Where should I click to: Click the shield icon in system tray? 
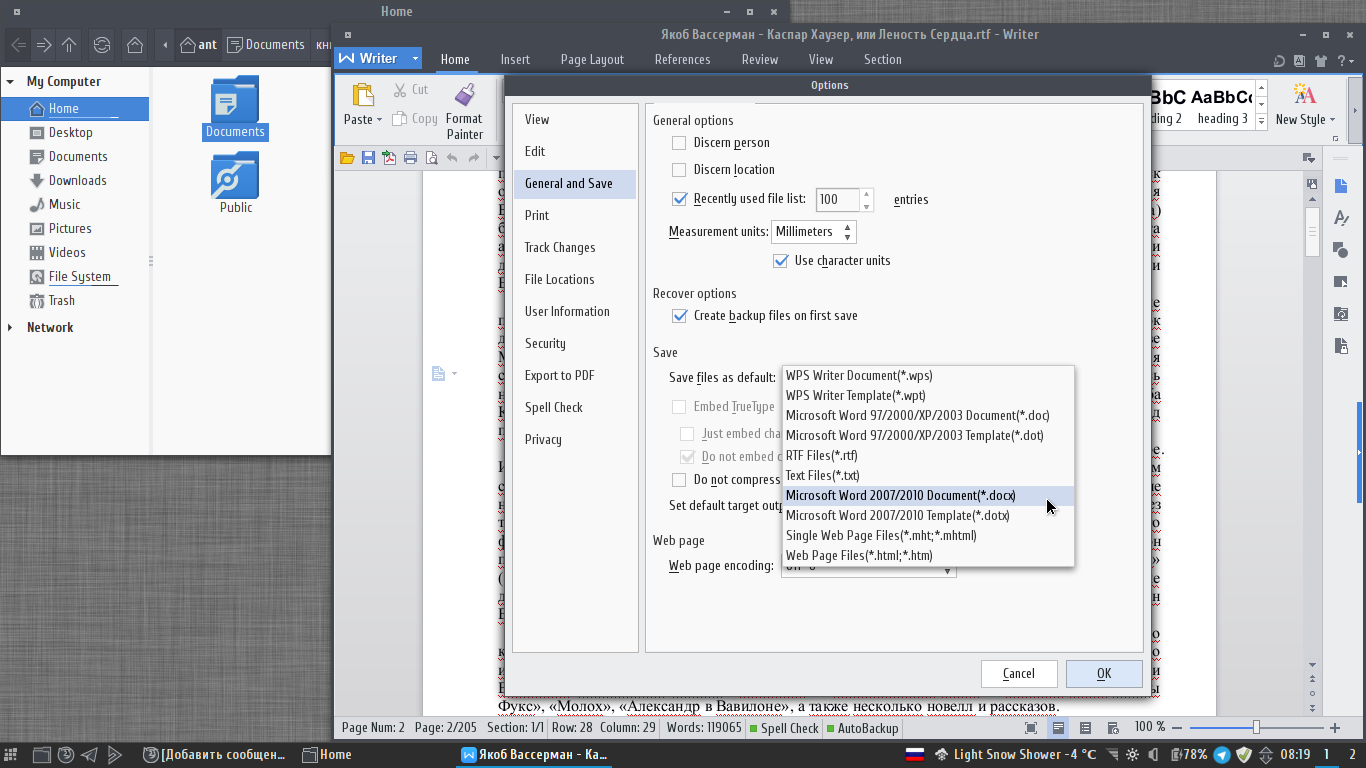pyautogui.click(x=1244, y=755)
